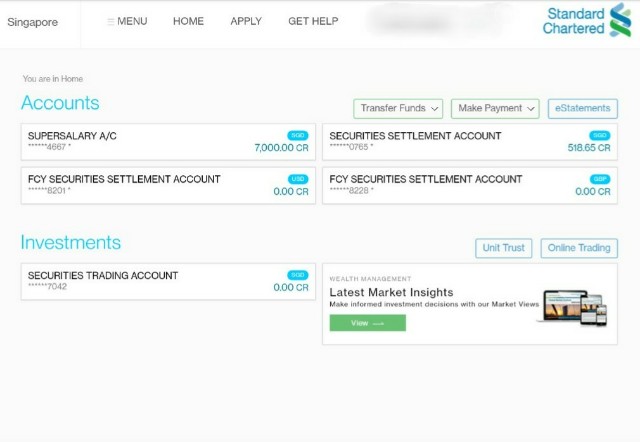
Task: Open FCY SECURITIES SETTLEMENT ACCOUNT ending 8201
Action: 168,186
